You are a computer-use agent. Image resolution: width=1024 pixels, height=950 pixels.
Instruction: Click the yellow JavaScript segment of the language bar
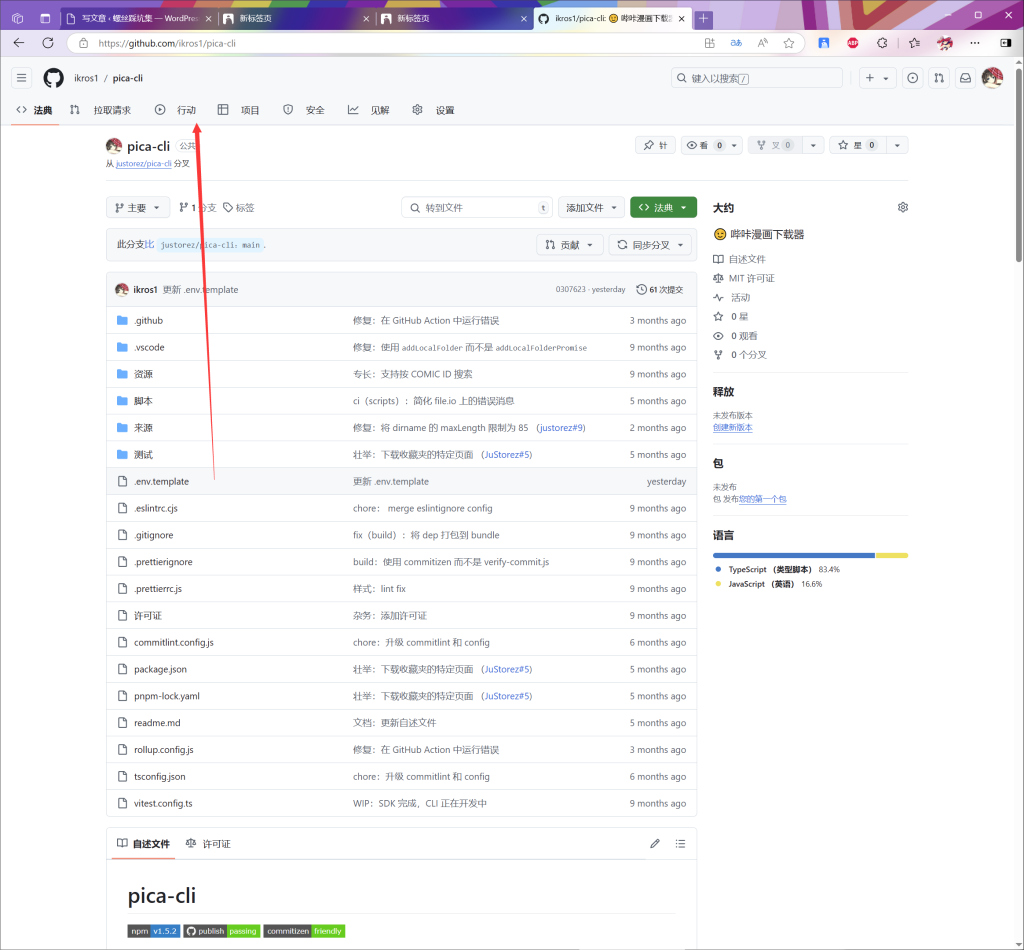(892, 556)
